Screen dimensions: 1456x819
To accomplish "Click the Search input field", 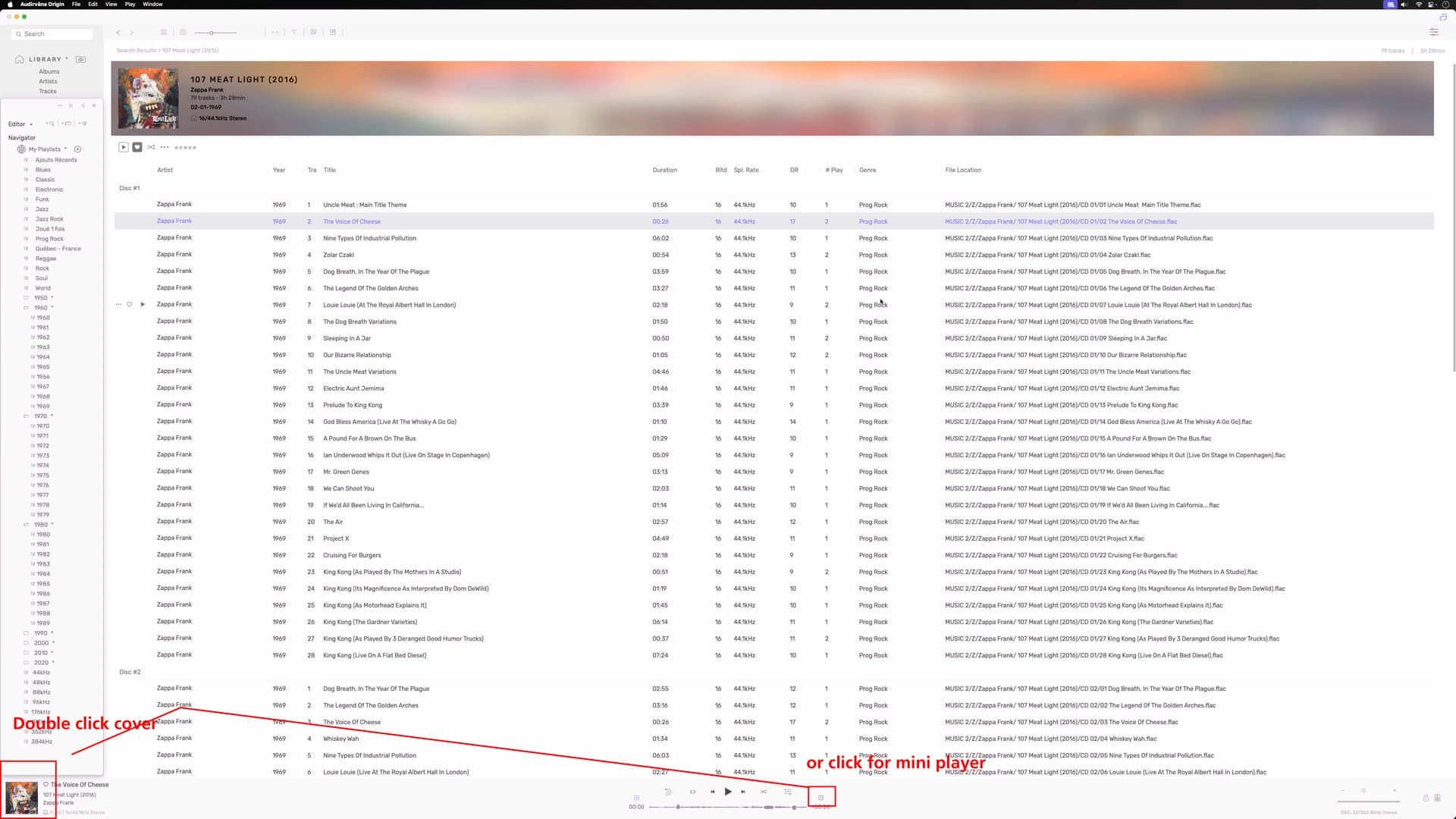I will point(53,34).
